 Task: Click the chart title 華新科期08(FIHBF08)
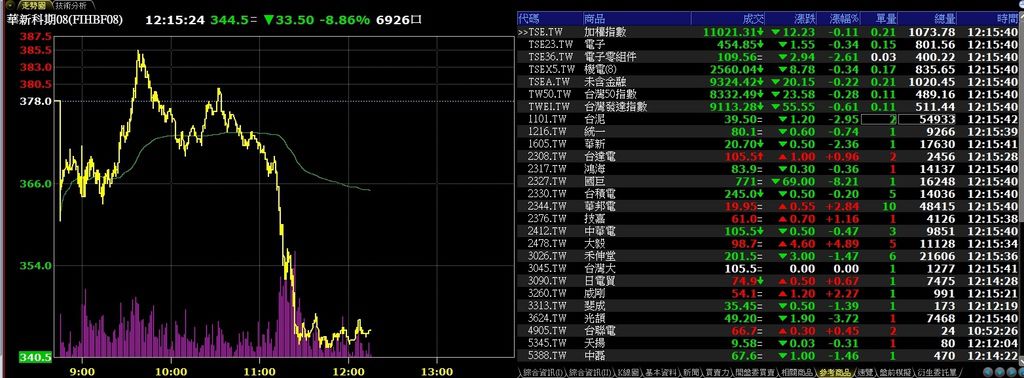coord(65,20)
